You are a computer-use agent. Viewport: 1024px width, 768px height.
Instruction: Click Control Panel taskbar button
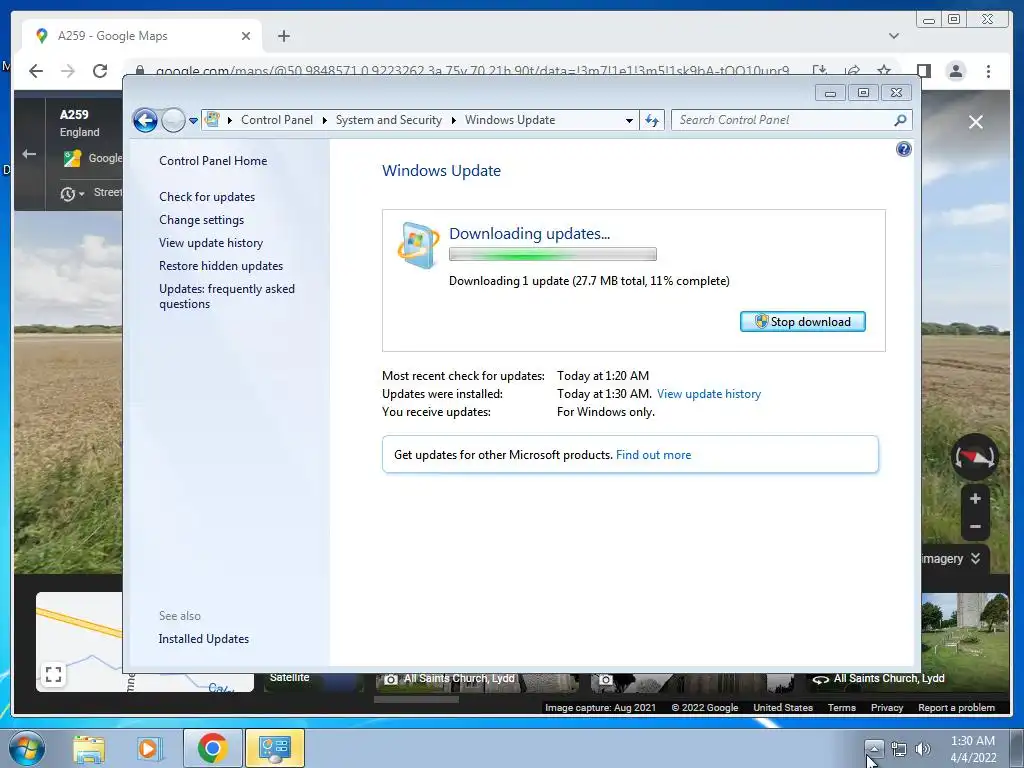pos(274,748)
